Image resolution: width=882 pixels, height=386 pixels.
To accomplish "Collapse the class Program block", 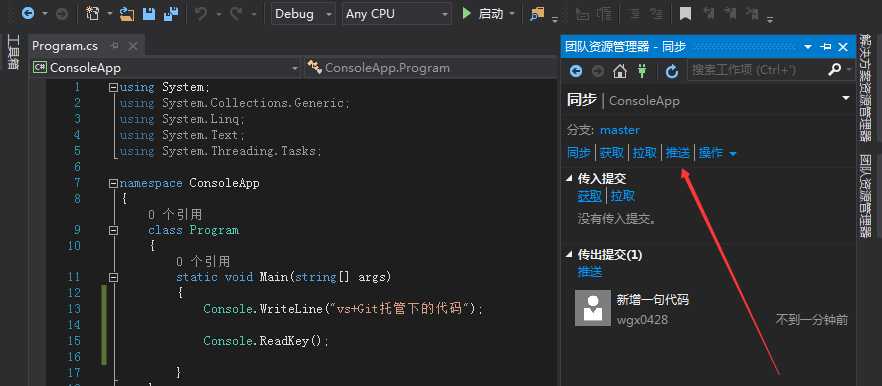I will pos(114,230).
